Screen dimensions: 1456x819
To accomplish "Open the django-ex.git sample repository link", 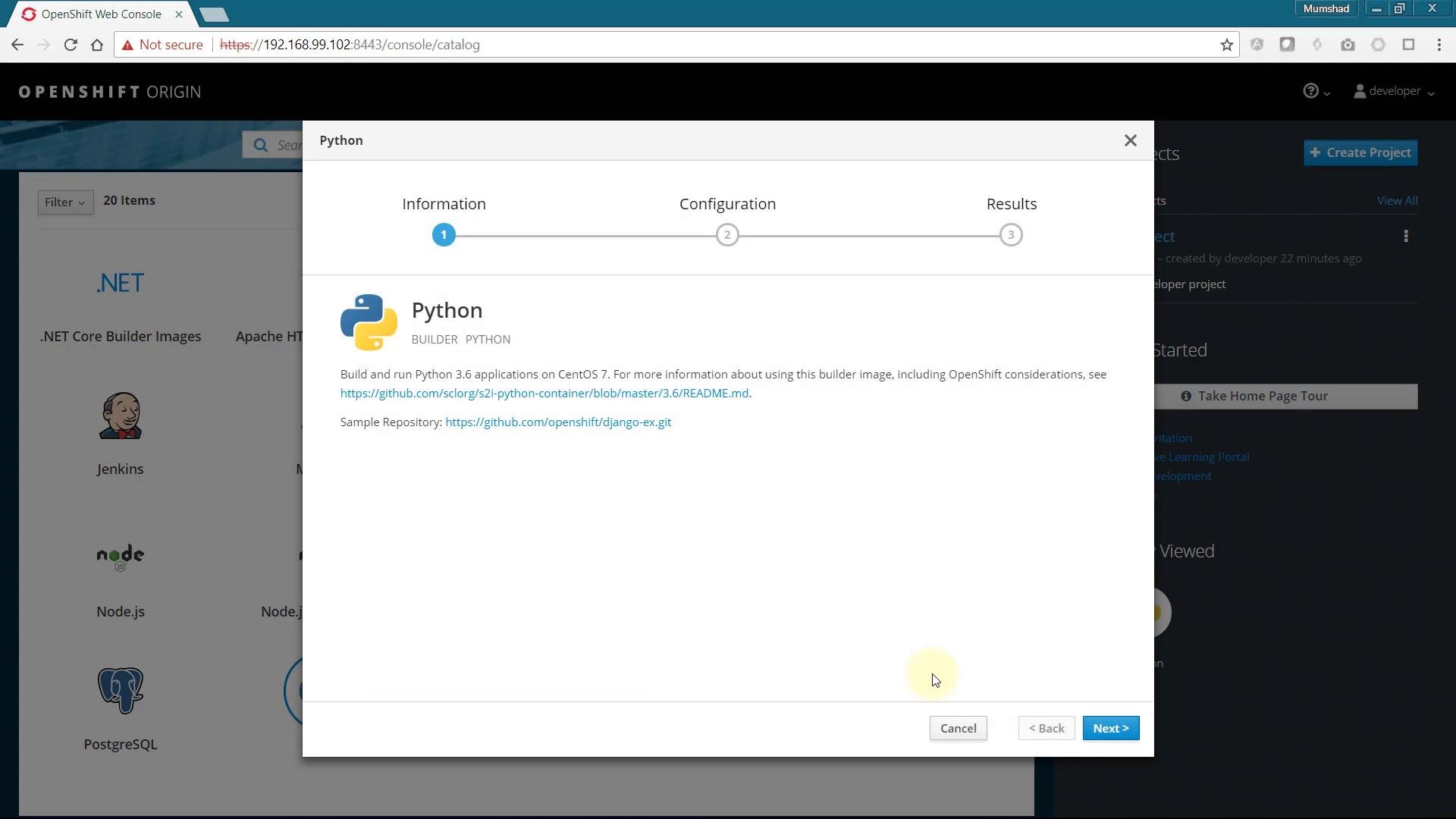I will [x=558, y=422].
